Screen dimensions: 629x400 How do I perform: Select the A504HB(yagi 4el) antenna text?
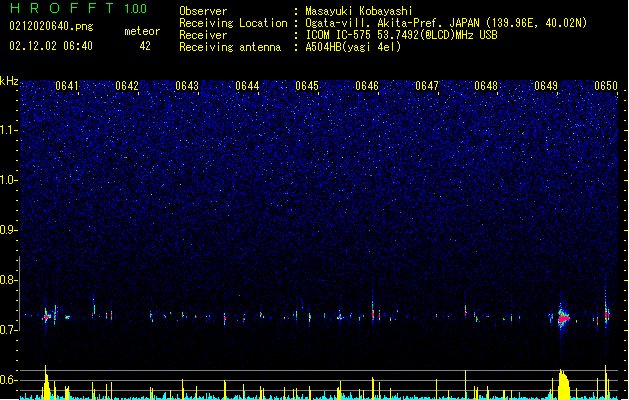pos(353,47)
